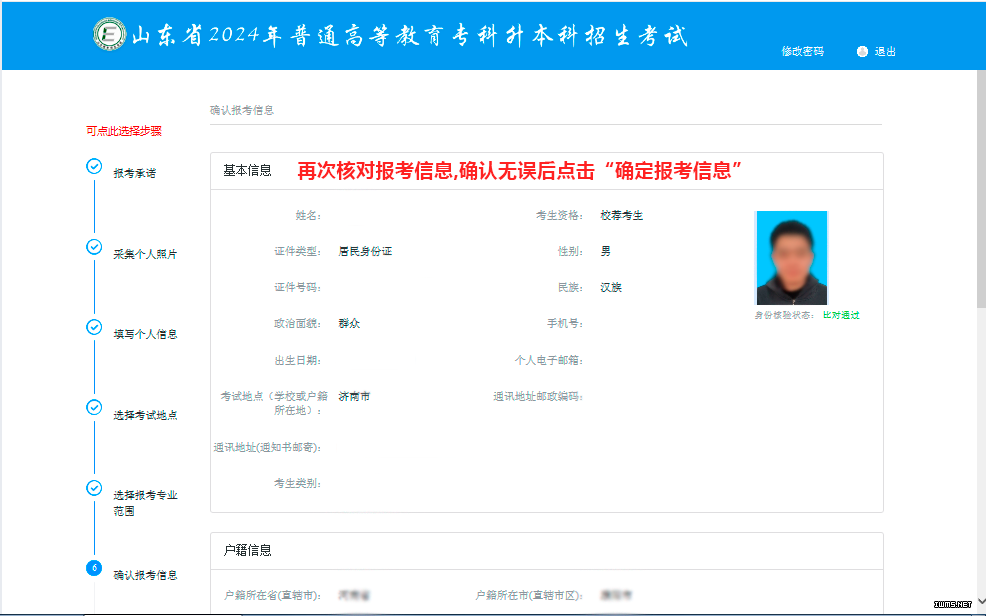Screen dimensions: 986x616
Task: Click the 身份核验状态 label
Action: point(784,315)
